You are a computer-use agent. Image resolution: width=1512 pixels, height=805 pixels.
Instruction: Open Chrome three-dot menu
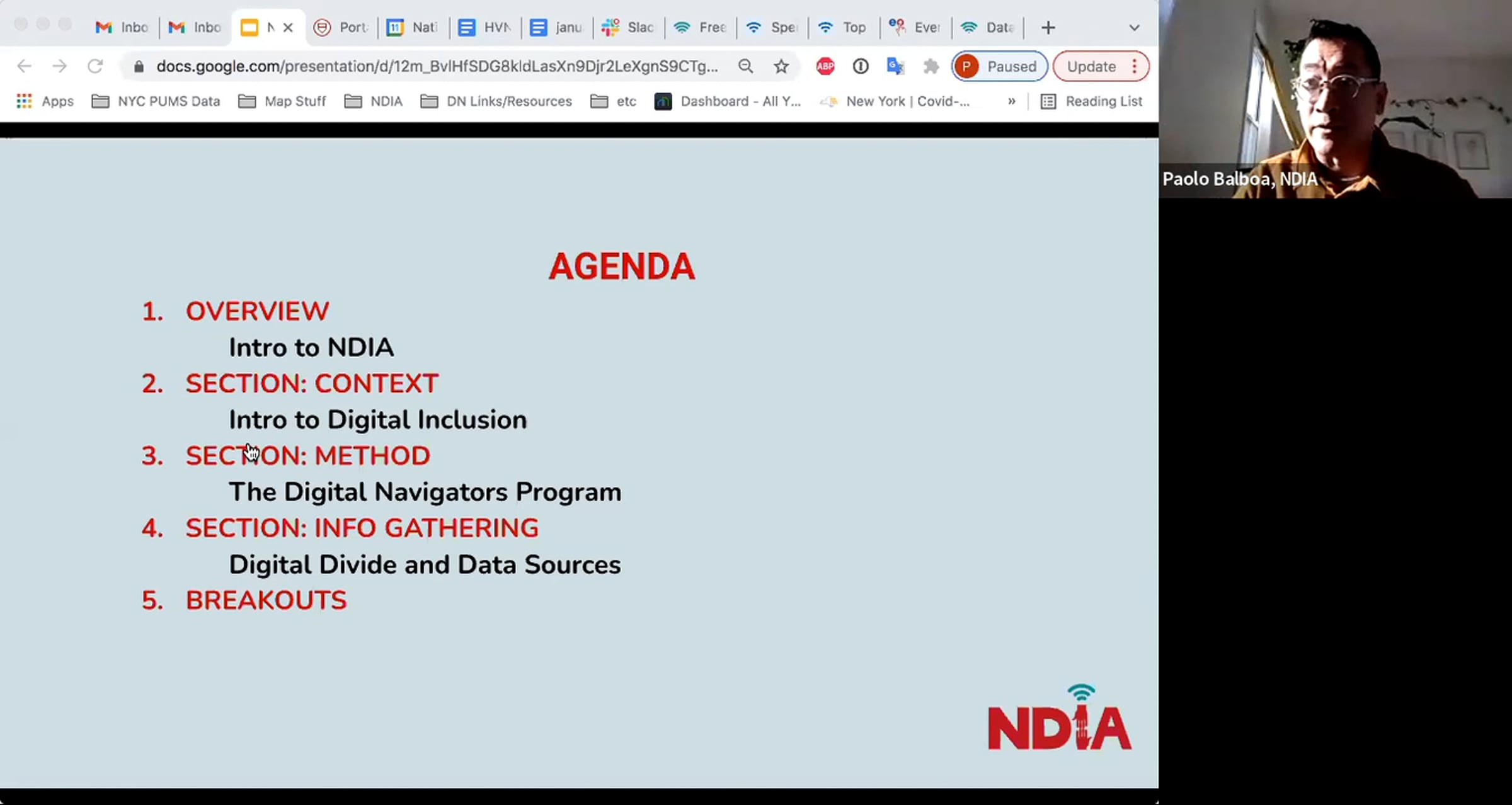(x=1135, y=66)
